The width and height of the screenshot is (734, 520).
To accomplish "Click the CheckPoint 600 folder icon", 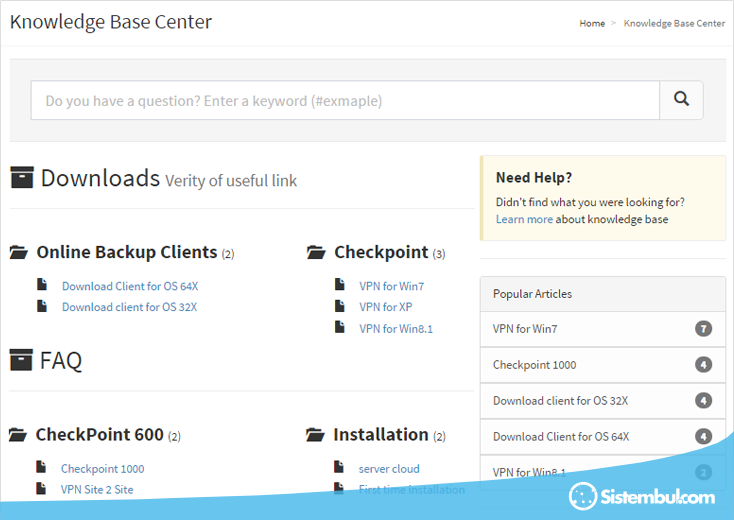I will click(18, 435).
